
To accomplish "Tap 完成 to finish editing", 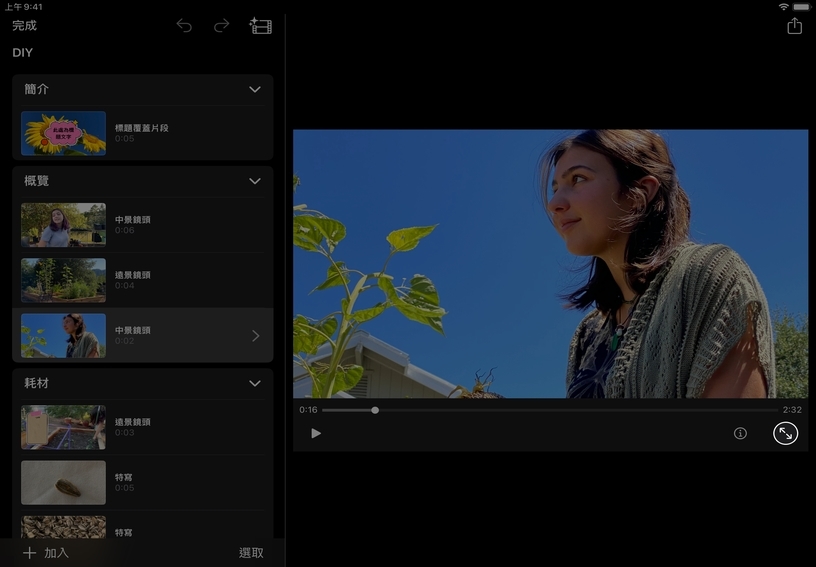I will 24,26.
